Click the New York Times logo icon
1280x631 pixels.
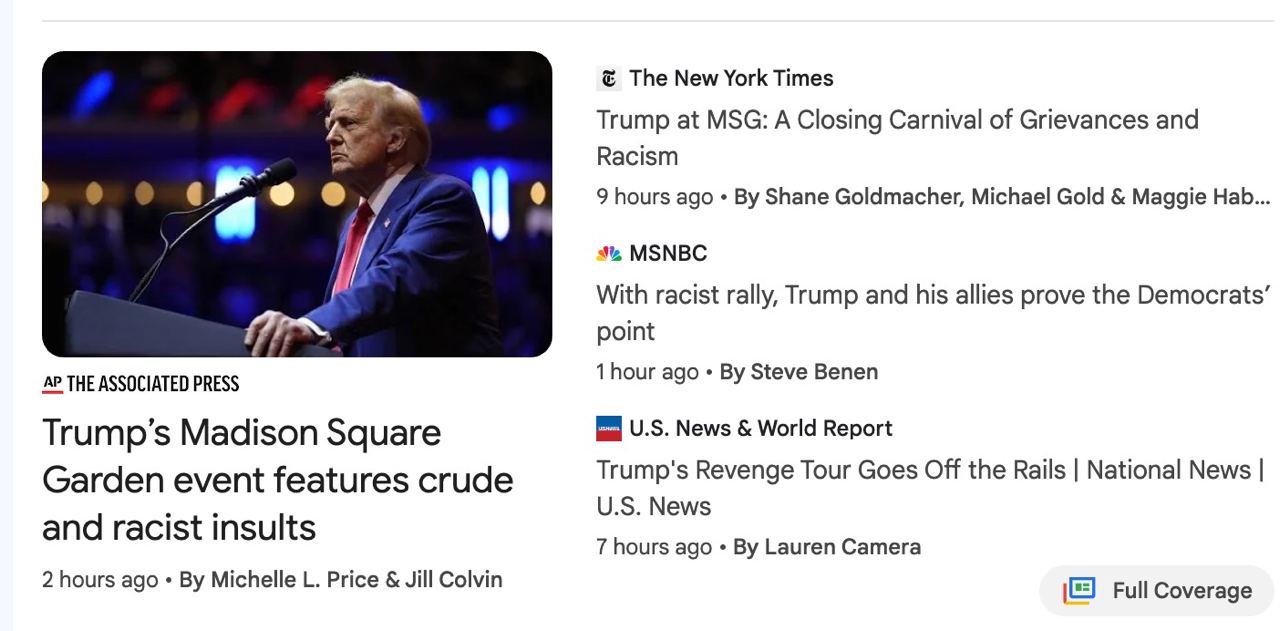click(x=608, y=78)
